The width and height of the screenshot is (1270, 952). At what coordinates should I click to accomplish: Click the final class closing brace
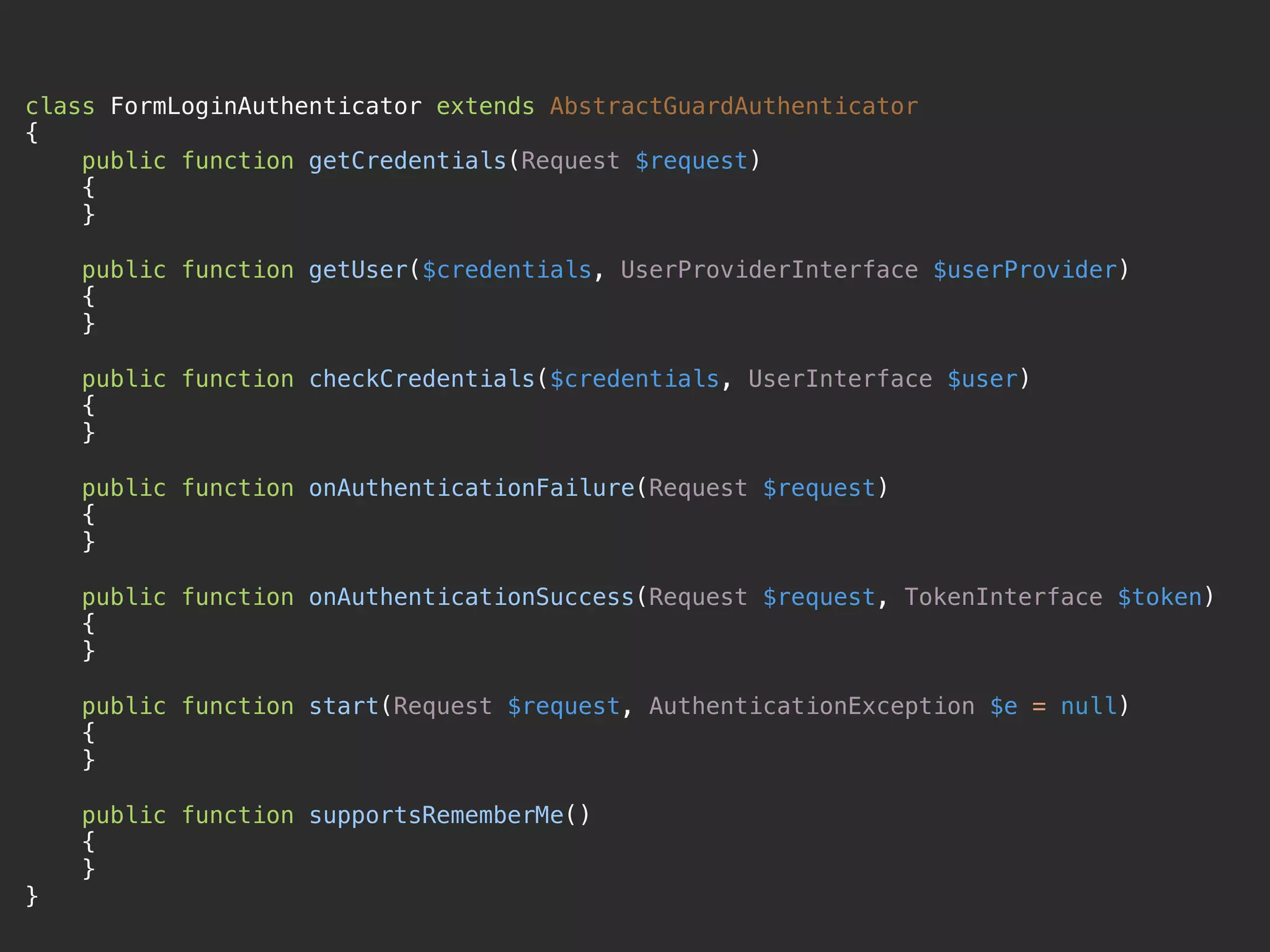coord(32,896)
